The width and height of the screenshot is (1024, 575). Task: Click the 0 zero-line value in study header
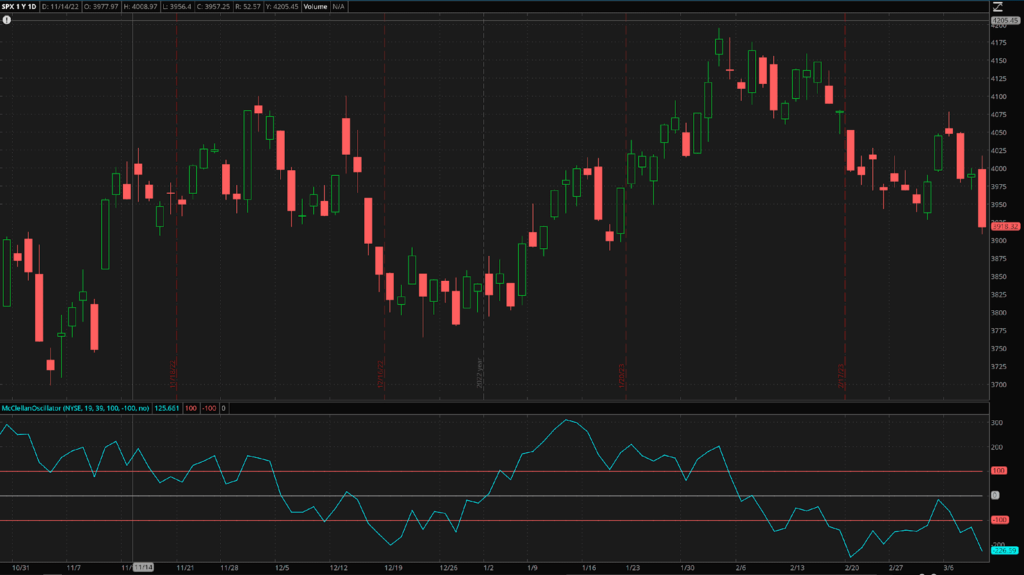223,408
